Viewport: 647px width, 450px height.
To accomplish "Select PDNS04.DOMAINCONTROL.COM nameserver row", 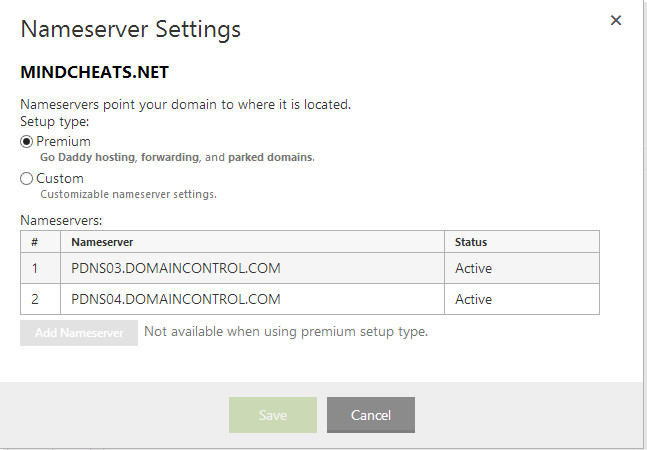I will [x=310, y=299].
